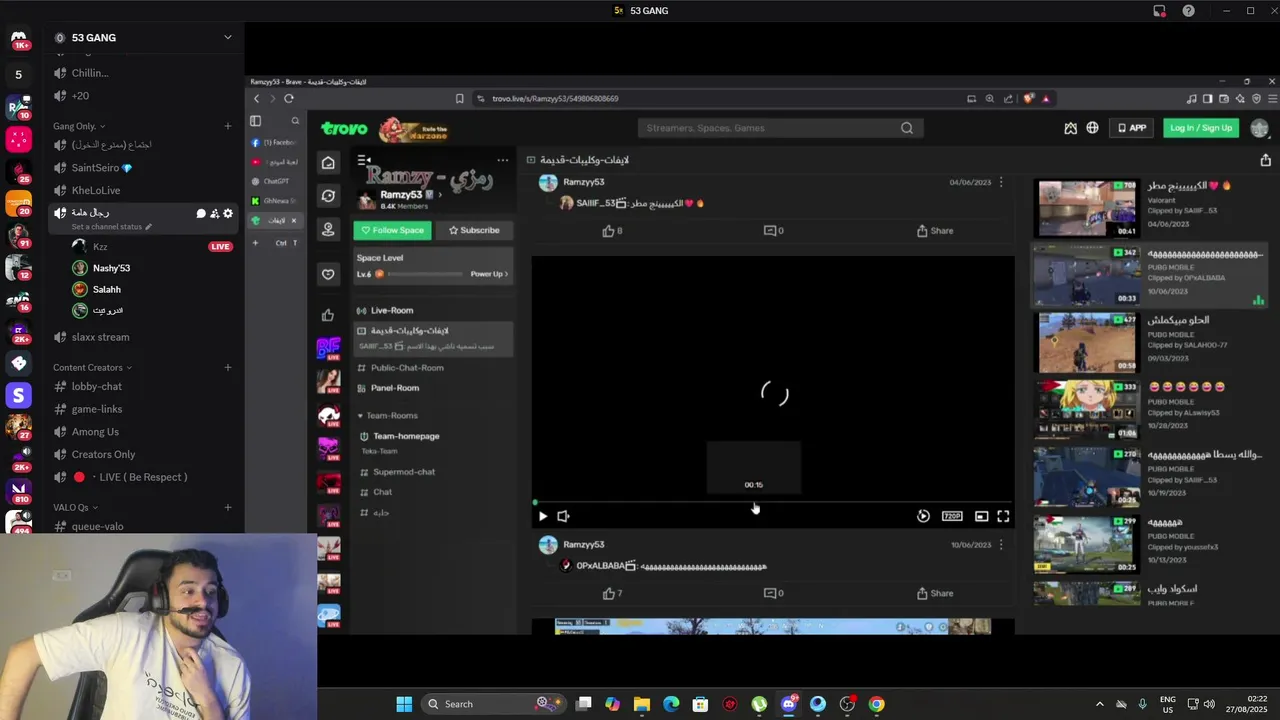Click Log In / Sign Up button
The width and height of the screenshot is (1280, 720).
1201,128
